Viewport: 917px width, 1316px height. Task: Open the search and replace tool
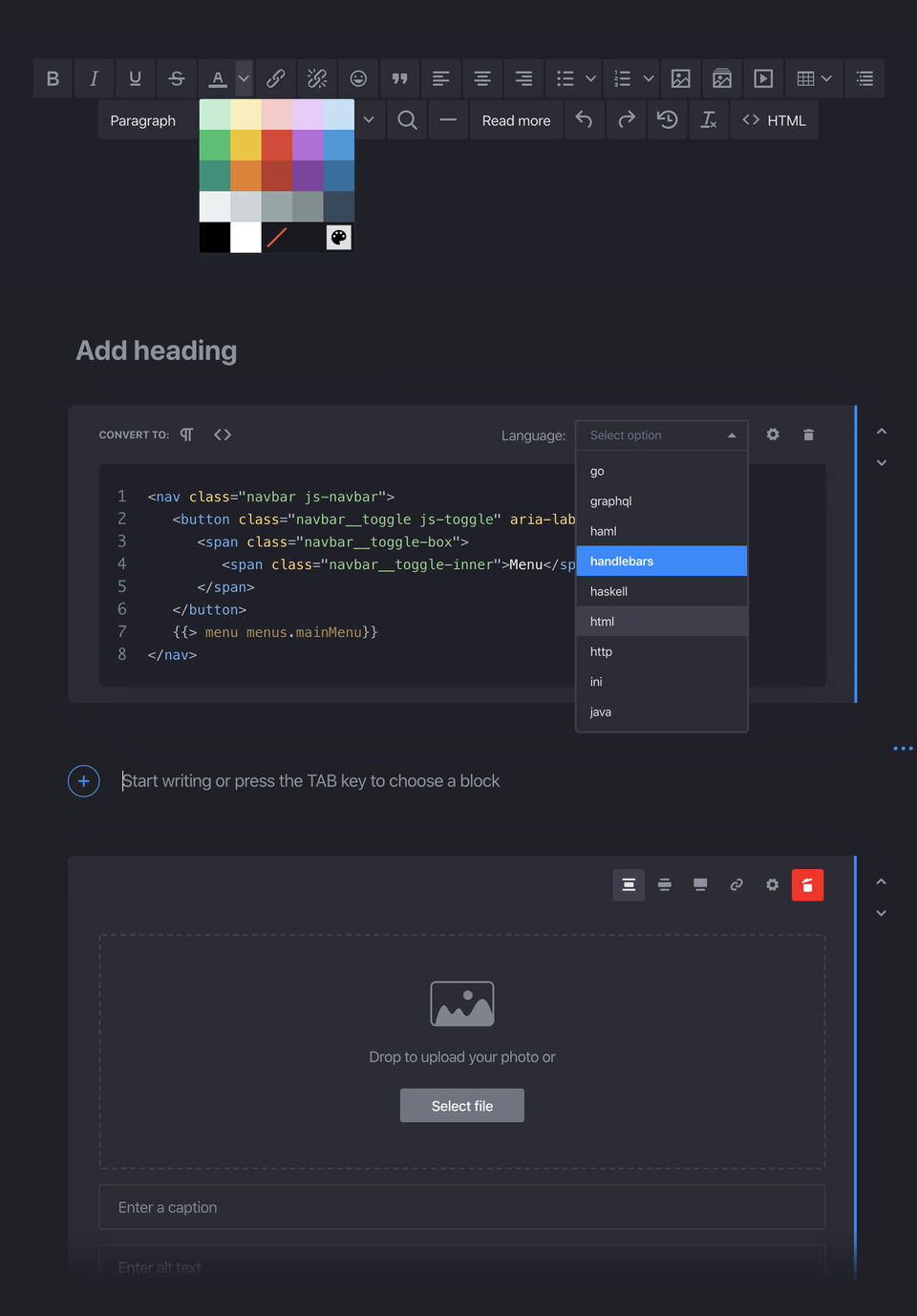[x=407, y=120]
